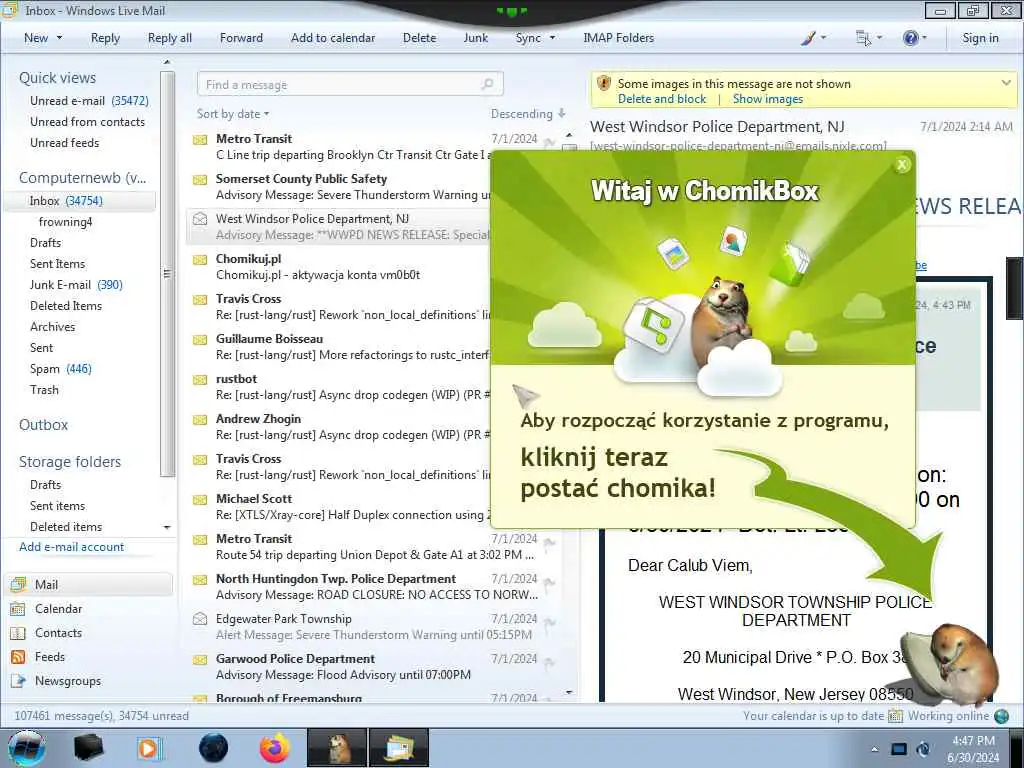
Task: Open the Feeds RSS icon
Action: 18,657
